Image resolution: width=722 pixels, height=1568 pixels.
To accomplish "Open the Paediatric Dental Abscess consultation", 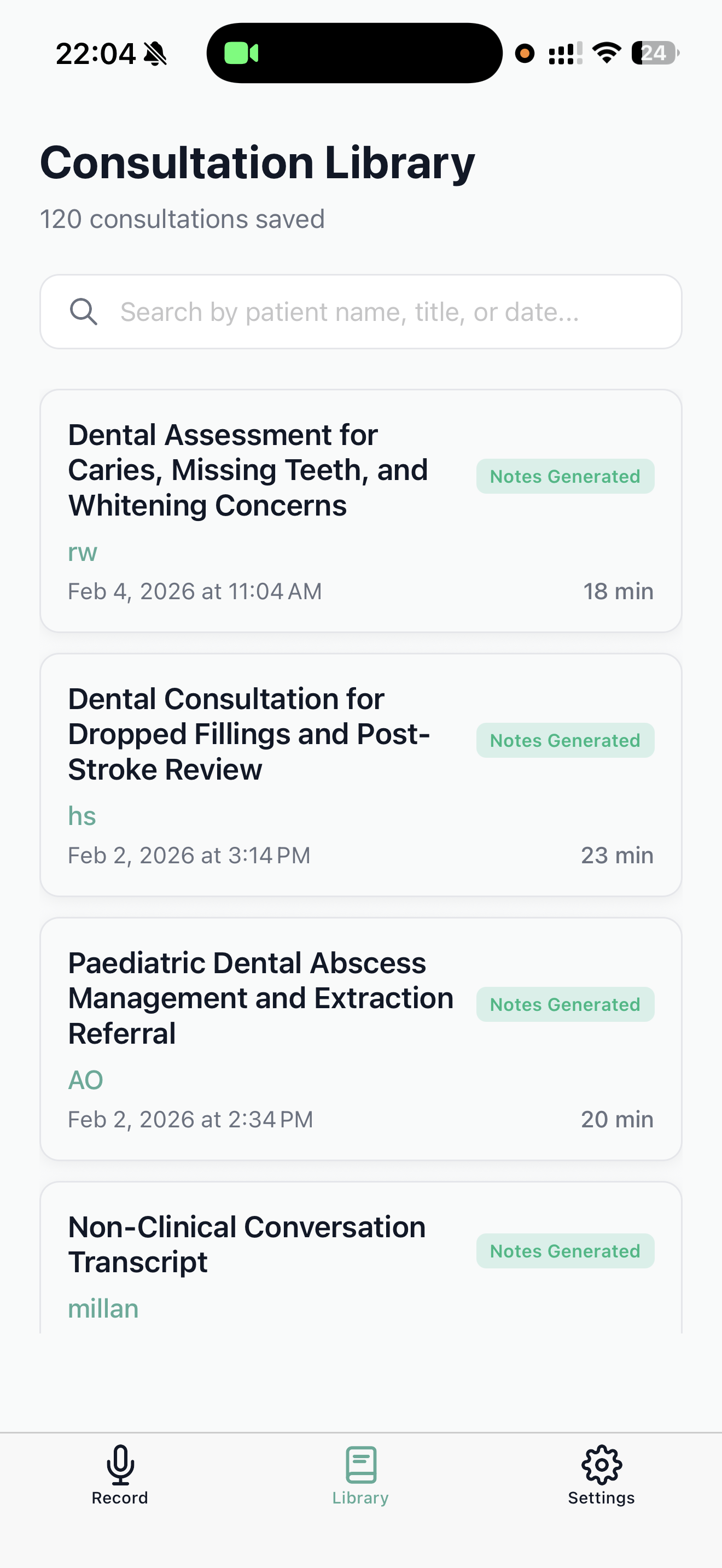I will pyautogui.click(x=260, y=998).
